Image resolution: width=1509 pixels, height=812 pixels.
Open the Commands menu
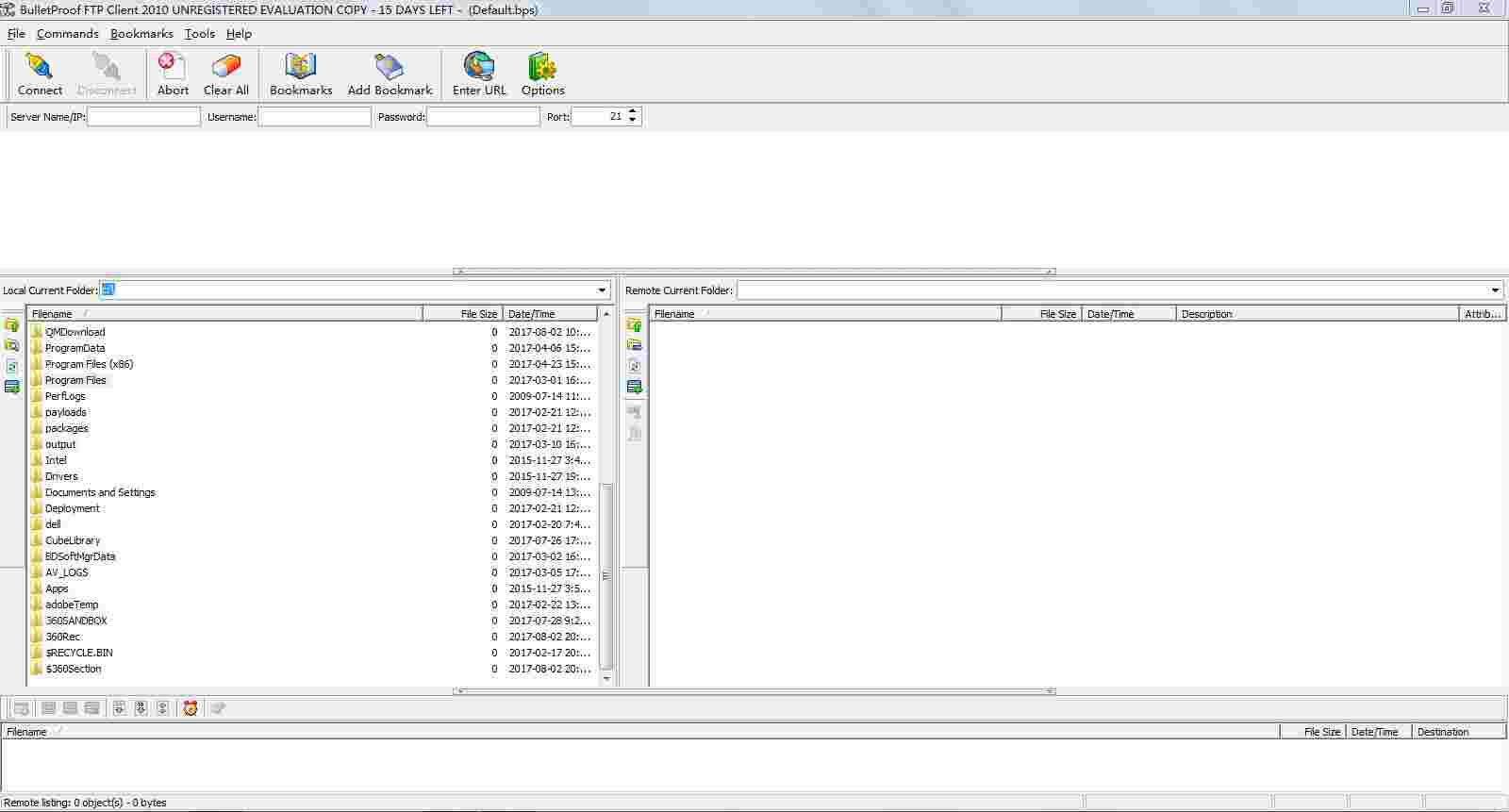67,33
